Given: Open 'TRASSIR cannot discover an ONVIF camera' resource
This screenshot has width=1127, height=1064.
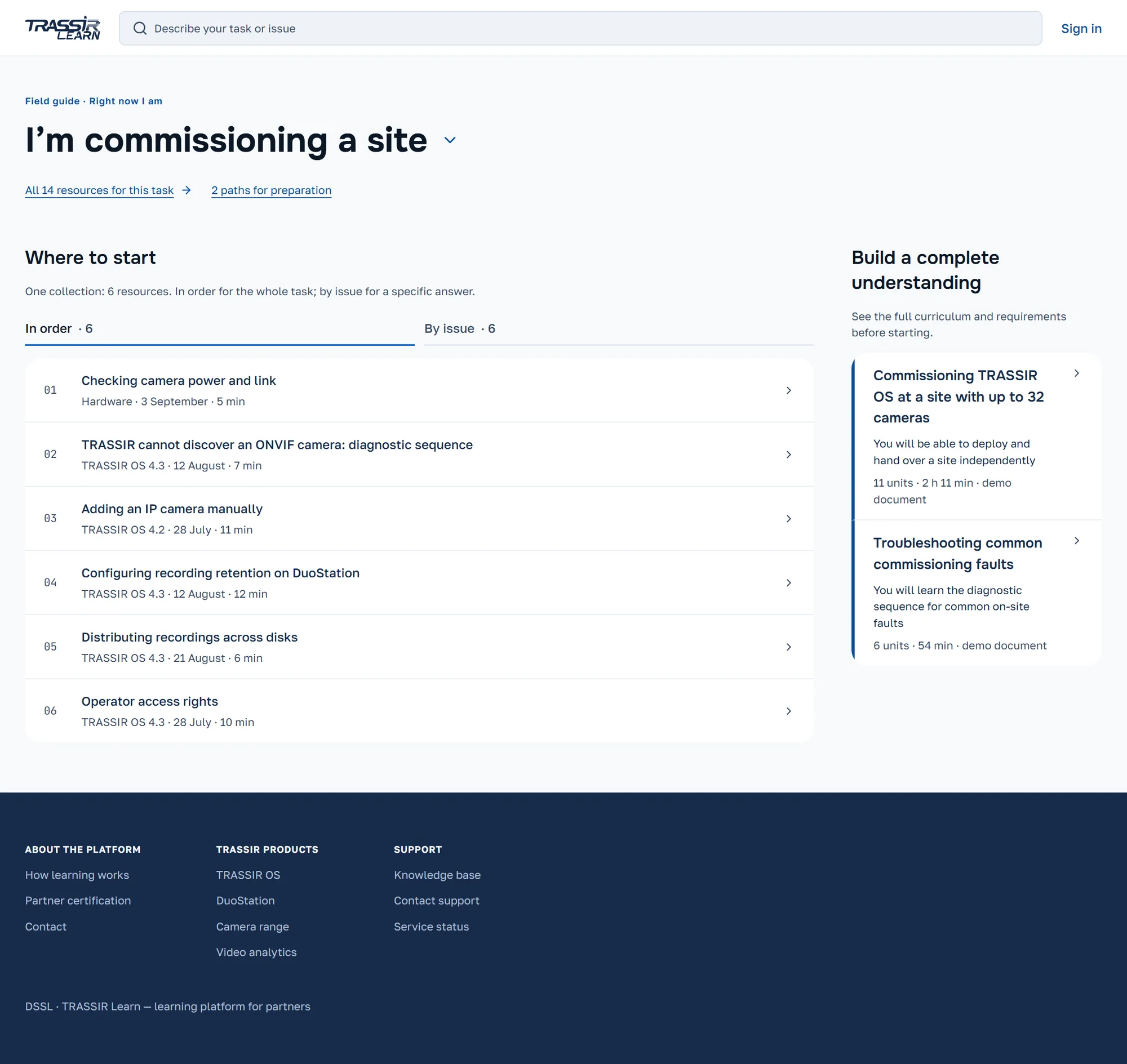Looking at the screenshot, I should pos(419,455).
